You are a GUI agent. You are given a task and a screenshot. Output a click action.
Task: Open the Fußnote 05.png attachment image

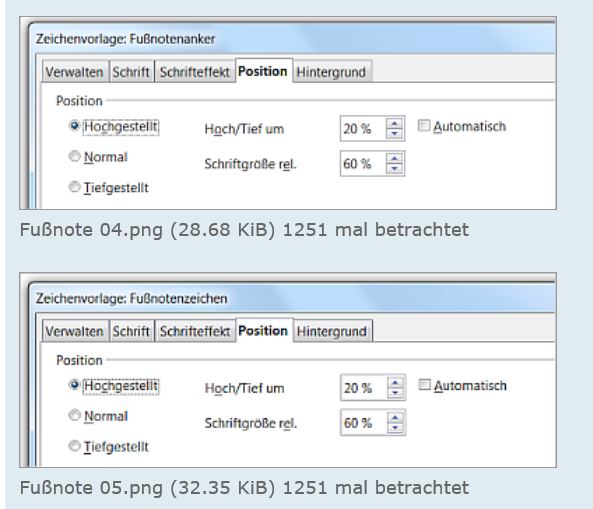[288, 370]
